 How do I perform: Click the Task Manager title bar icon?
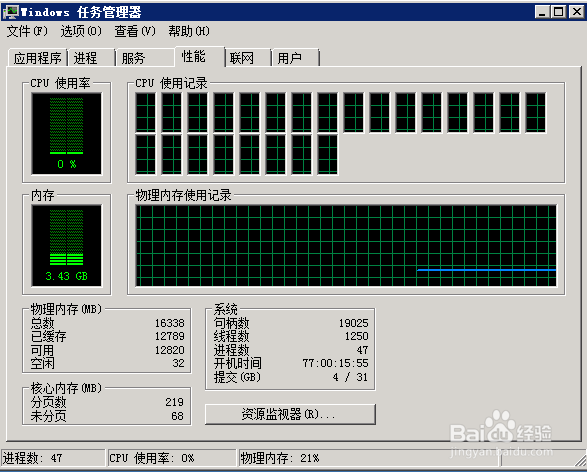[10, 12]
